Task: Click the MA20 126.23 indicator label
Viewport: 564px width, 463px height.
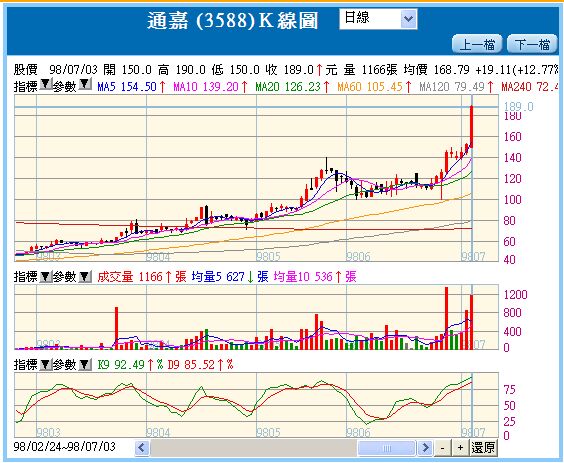Action: click(292, 87)
